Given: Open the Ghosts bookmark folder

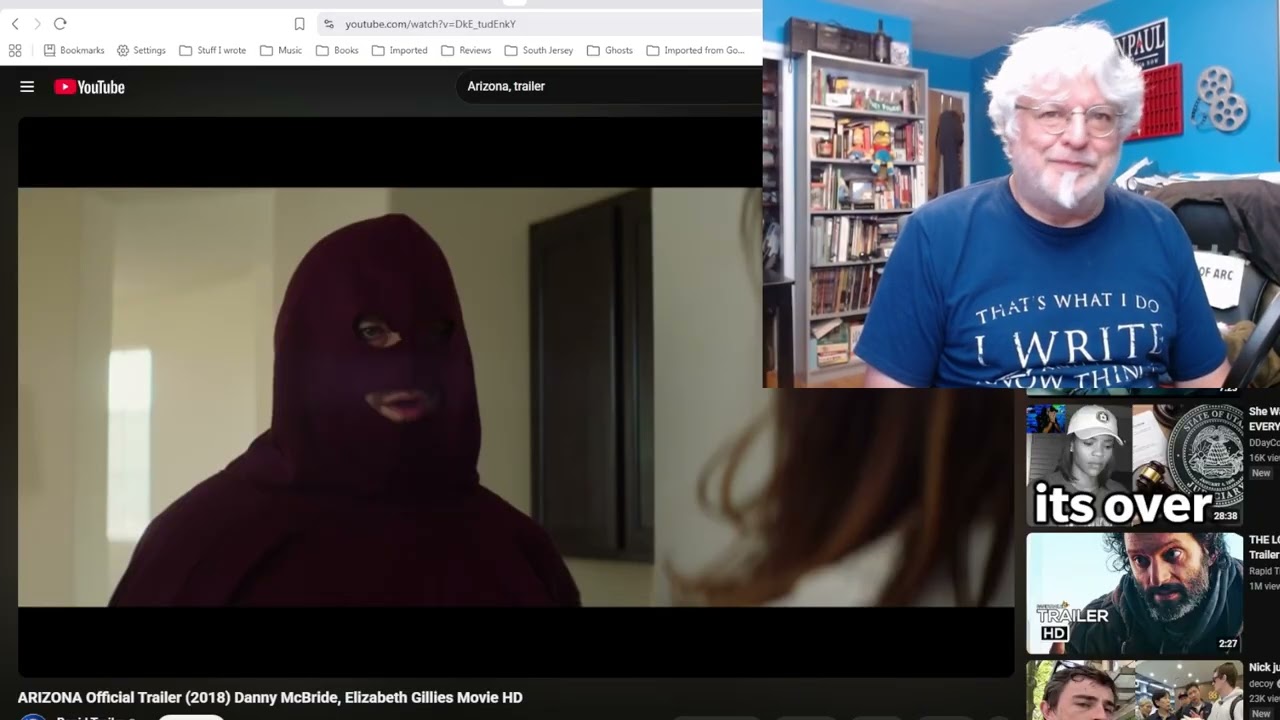Looking at the screenshot, I should pyautogui.click(x=610, y=50).
